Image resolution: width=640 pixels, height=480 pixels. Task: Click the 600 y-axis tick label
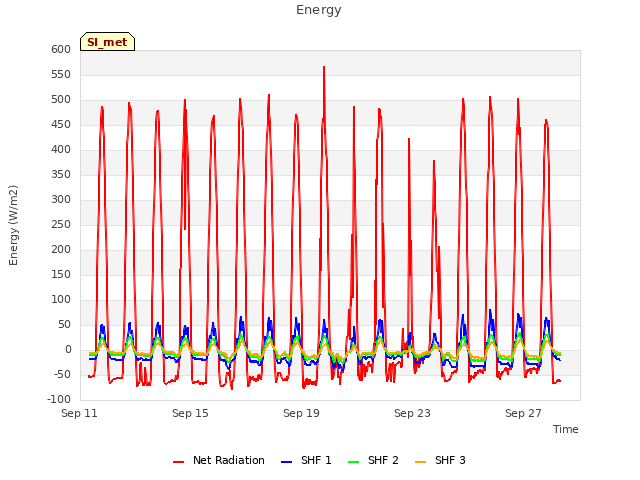pyautogui.click(x=61, y=50)
